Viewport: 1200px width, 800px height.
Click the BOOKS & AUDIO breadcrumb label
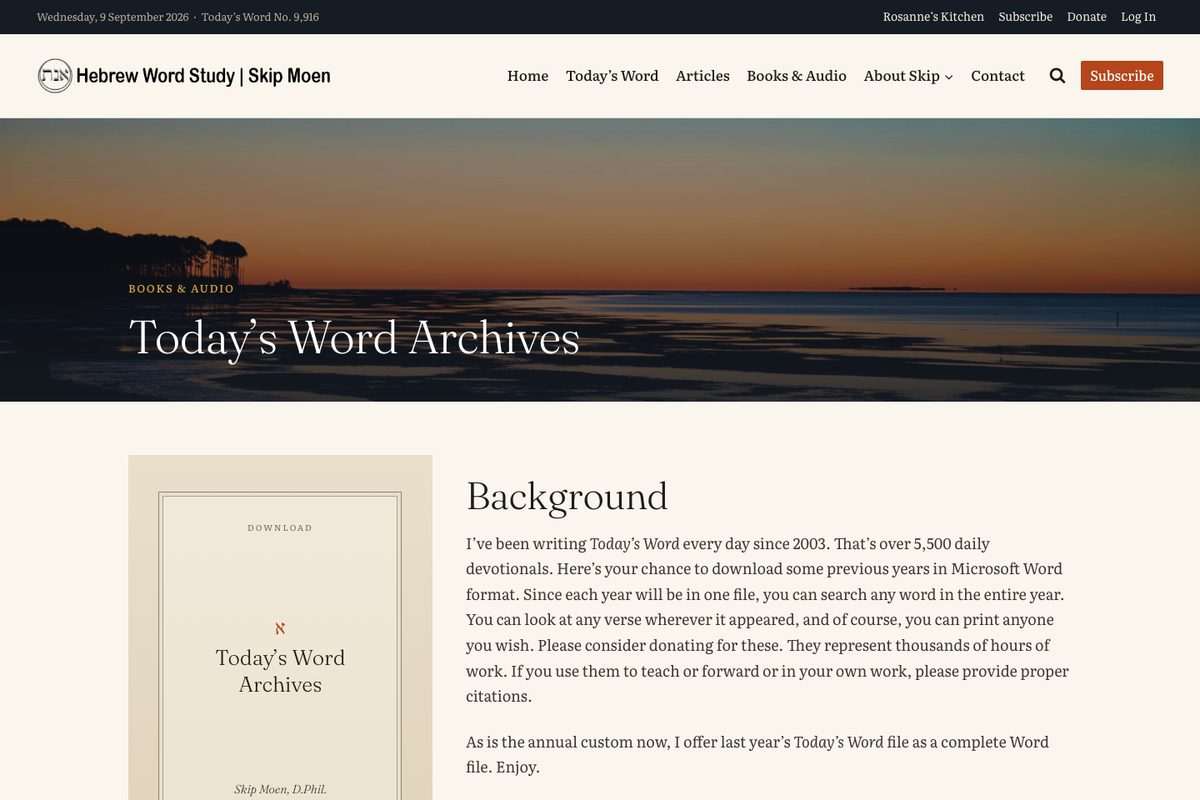[x=181, y=288]
